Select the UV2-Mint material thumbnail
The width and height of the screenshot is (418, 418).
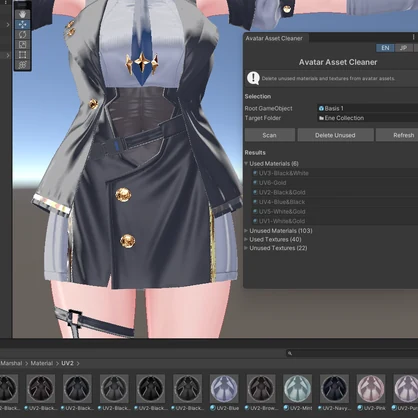click(x=298, y=388)
